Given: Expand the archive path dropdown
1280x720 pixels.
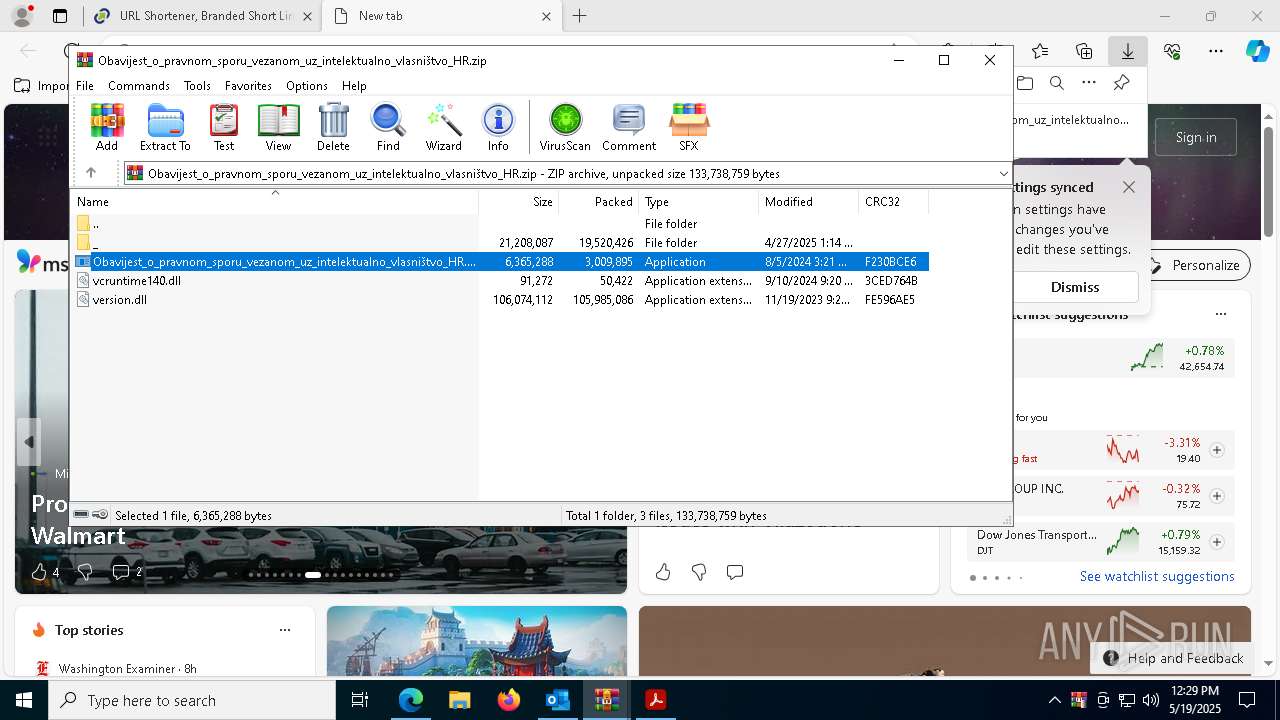Looking at the screenshot, I should point(1003,173).
